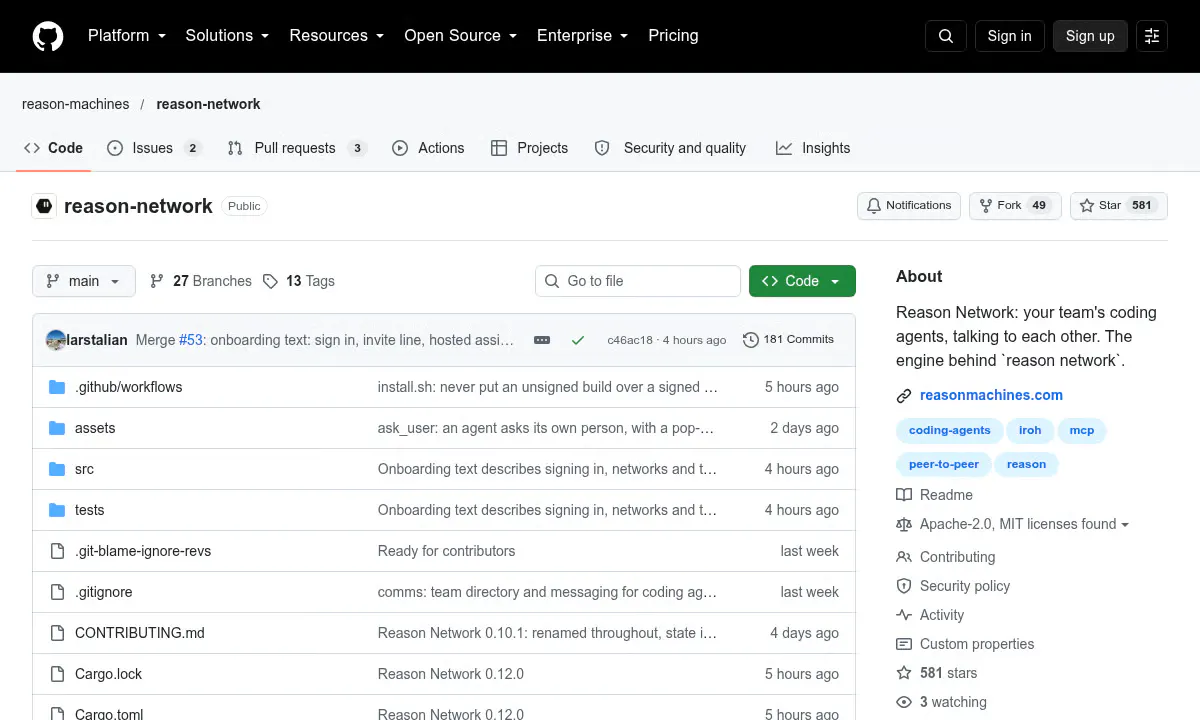Switch to Security and quality tab
The image size is (1200, 720).
pos(670,148)
